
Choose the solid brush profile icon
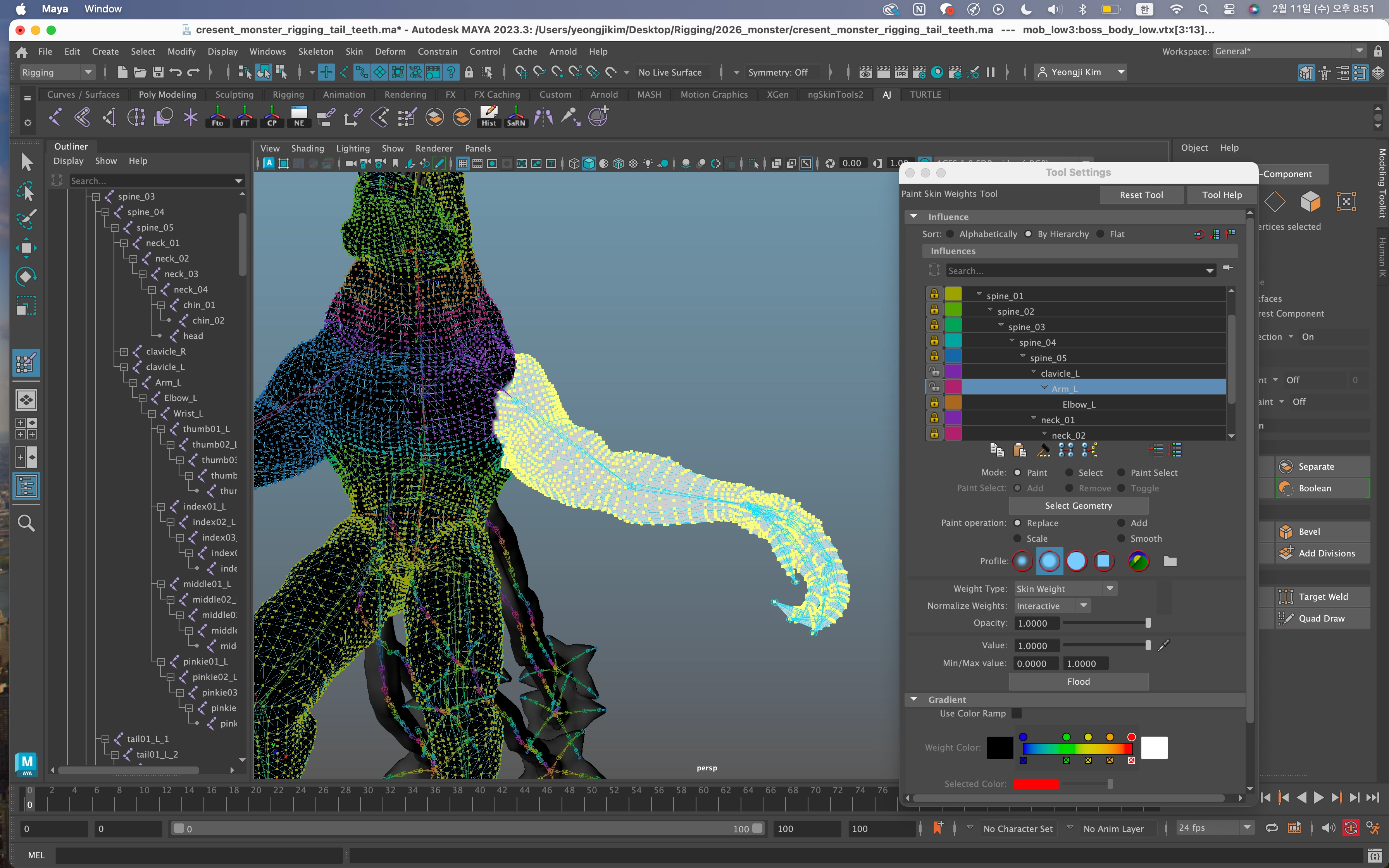[1076, 561]
